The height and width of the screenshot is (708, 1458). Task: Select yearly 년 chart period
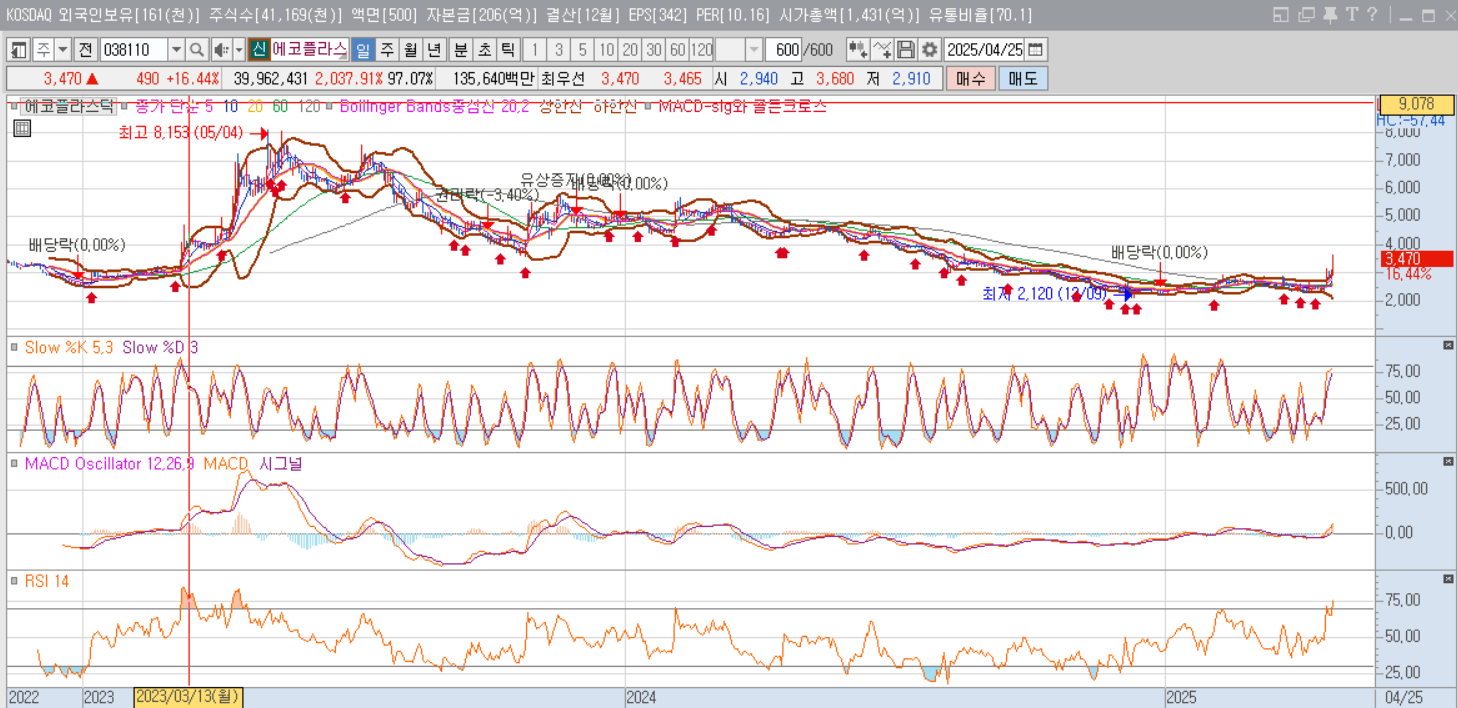click(x=435, y=50)
